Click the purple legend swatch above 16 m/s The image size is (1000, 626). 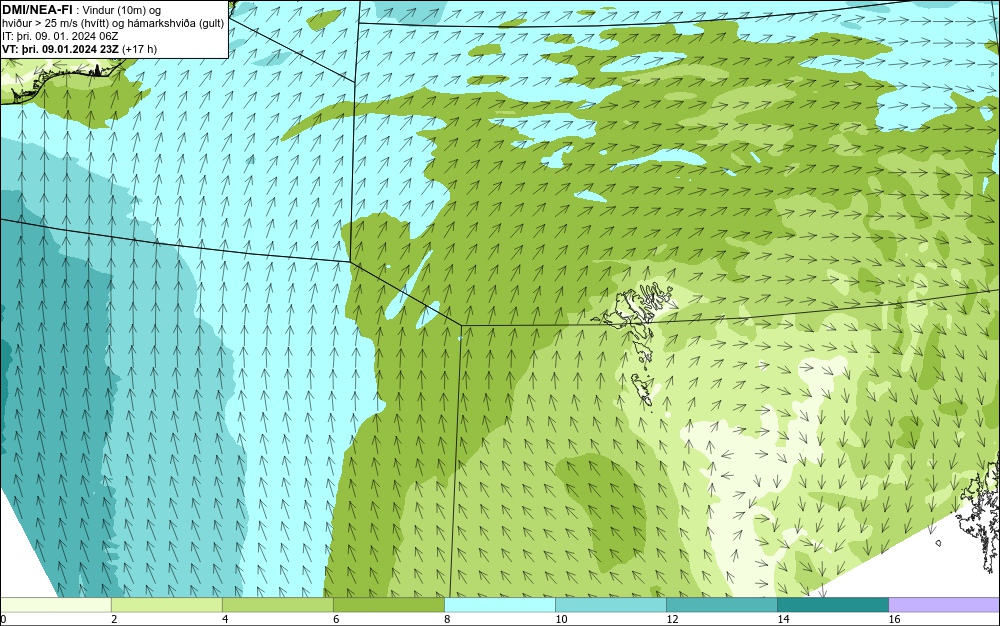(x=945, y=604)
